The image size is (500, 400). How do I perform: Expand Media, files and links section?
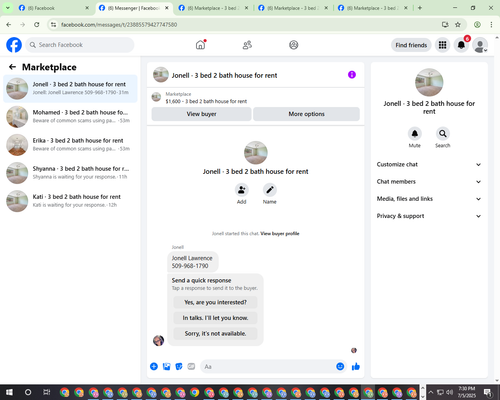click(x=429, y=199)
